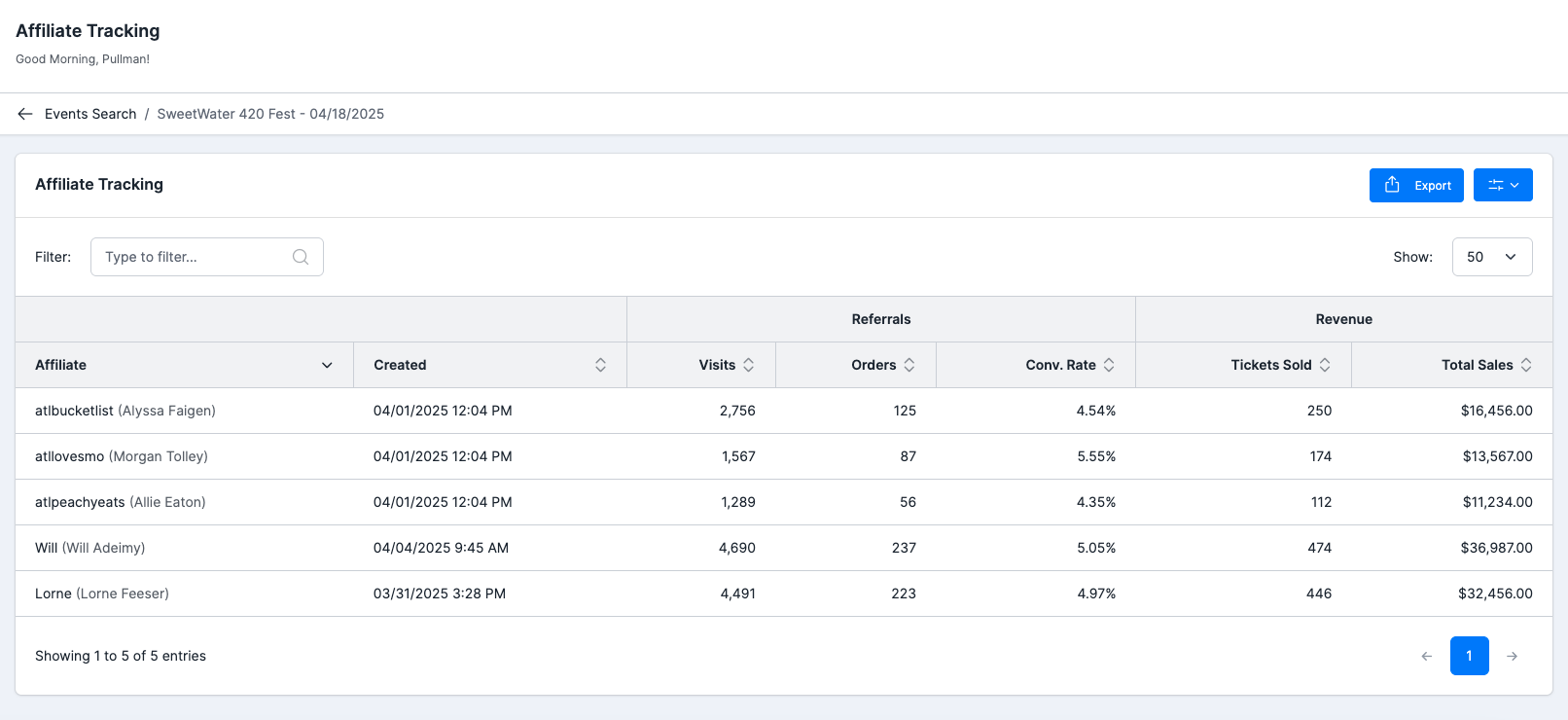
Task: Sort by Total Sales column arrows
Action: point(1526,365)
